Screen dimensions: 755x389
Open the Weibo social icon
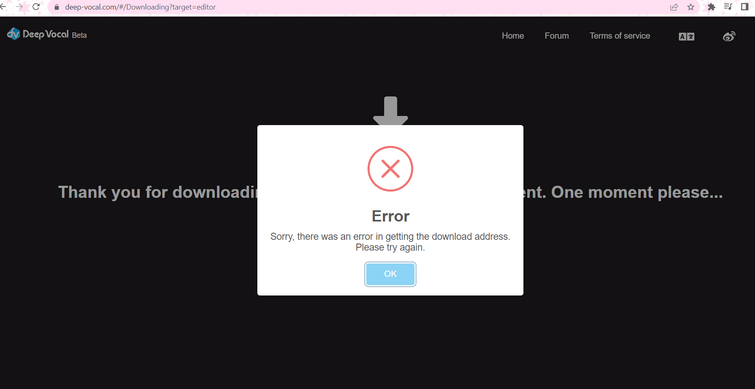coord(729,36)
